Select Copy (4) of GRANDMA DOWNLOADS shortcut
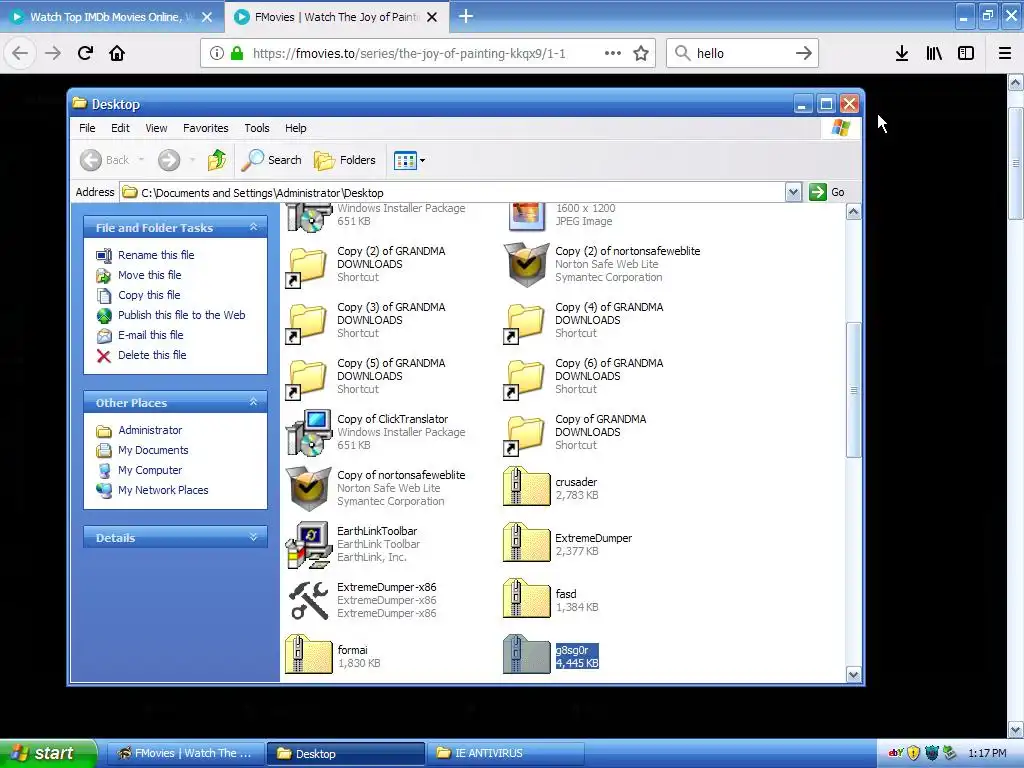The height and width of the screenshot is (768, 1024). (x=526, y=323)
